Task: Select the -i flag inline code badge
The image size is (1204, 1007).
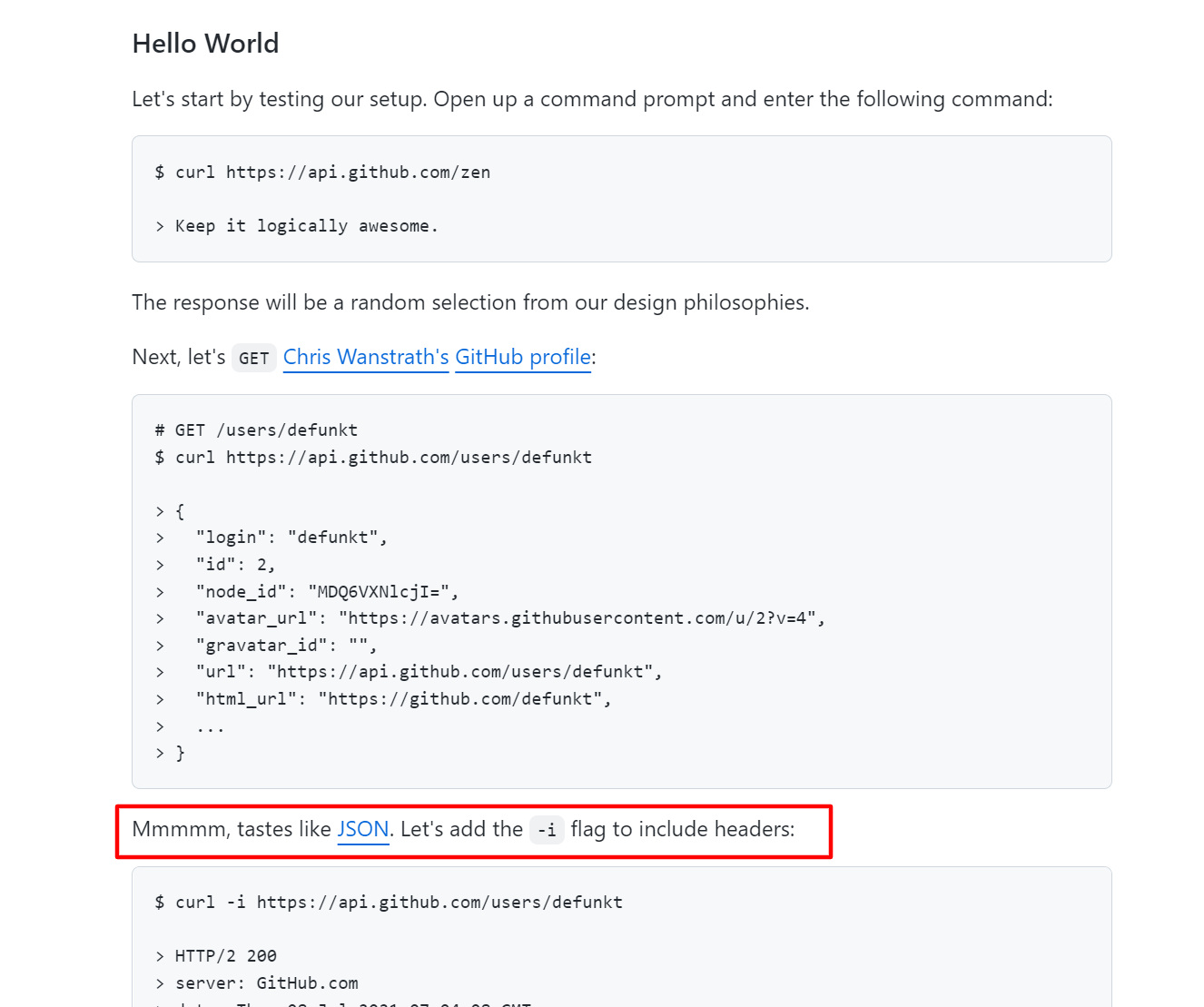Action: (547, 830)
